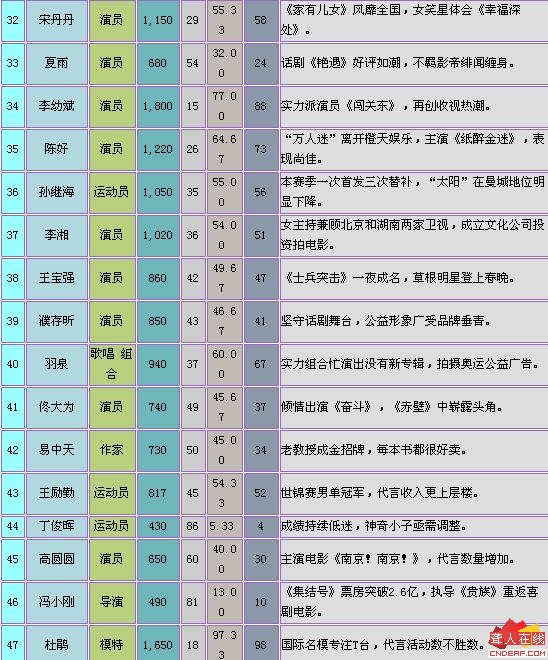This screenshot has height=660, width=548.
Task: Click value 4 in 丁俊晖 row
Action: coord(261,526)
